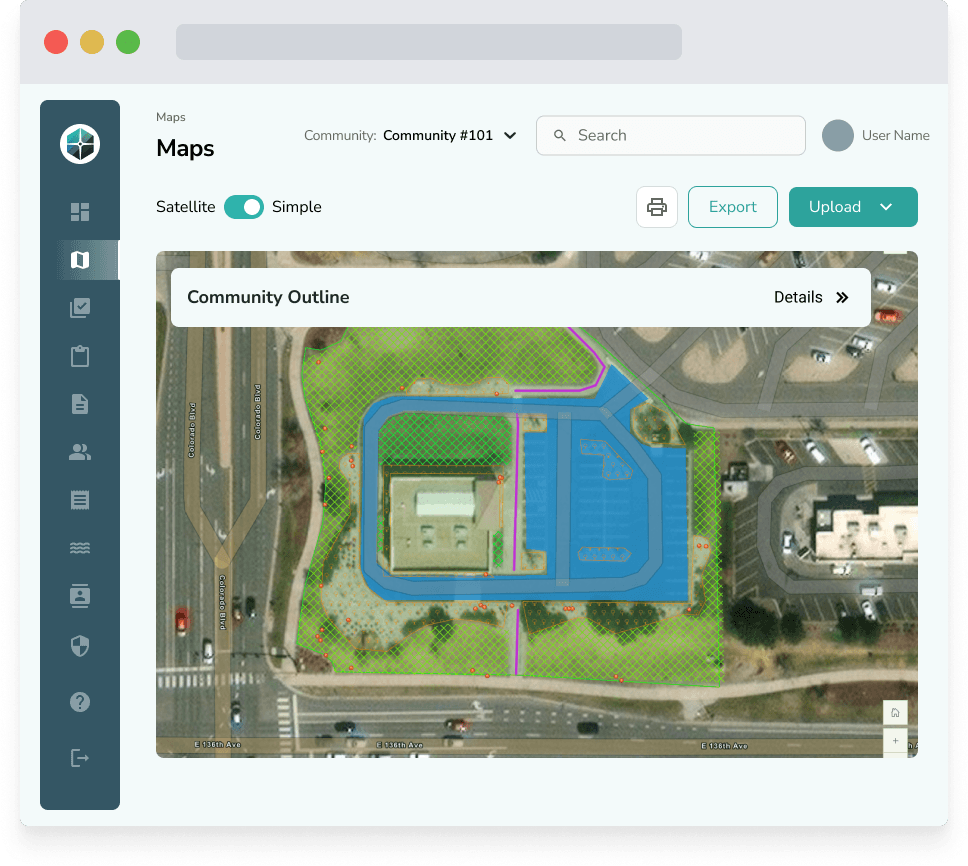Click the User Name profile avatar

(837, 136)
